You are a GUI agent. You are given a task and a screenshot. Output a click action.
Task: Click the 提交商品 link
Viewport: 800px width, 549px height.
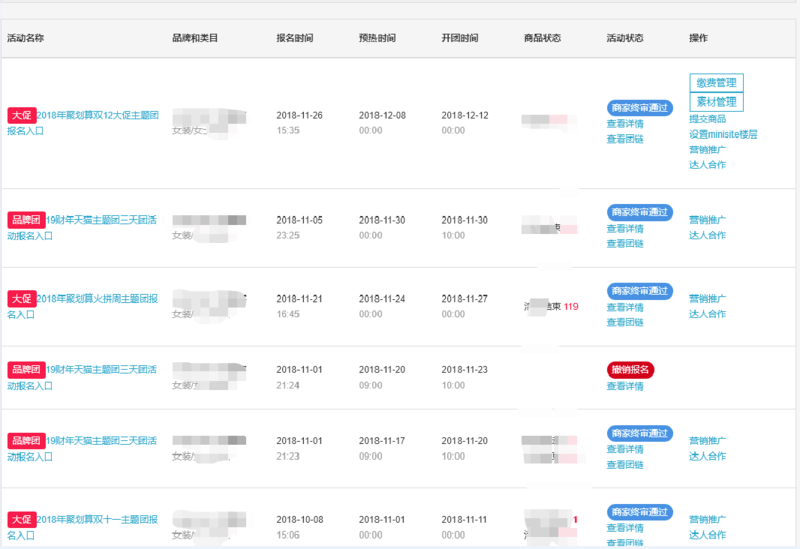click(707, 119)
